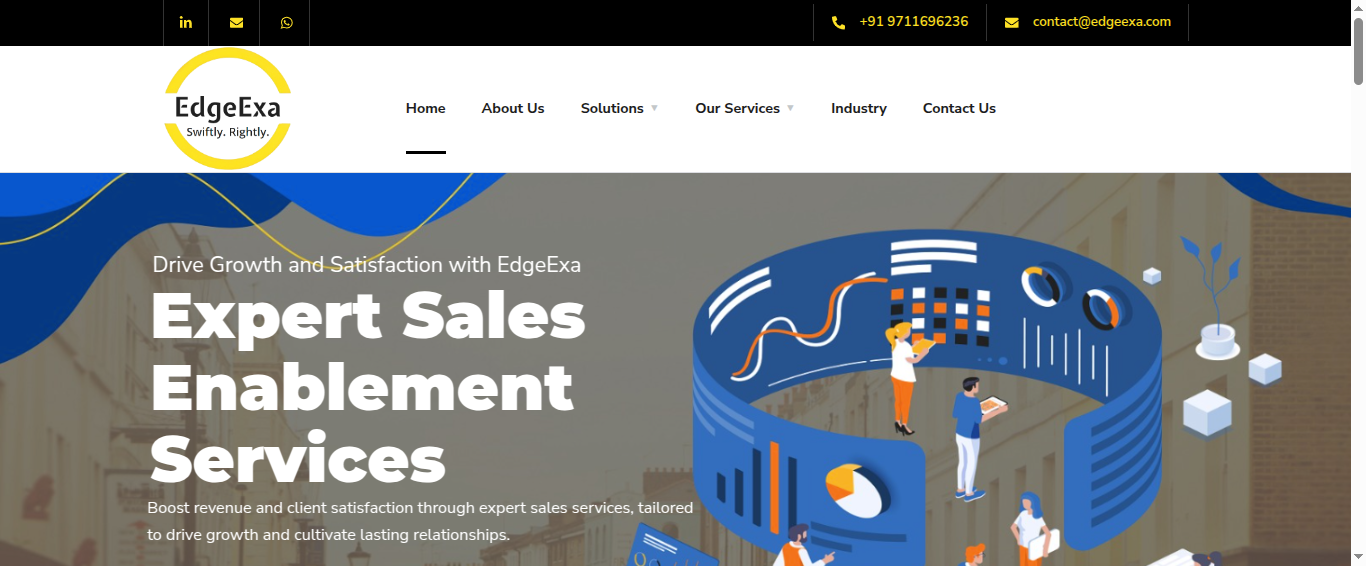Navigate to the Industry page
This screenshot has width=1366, height=566.
click(859, 108)
